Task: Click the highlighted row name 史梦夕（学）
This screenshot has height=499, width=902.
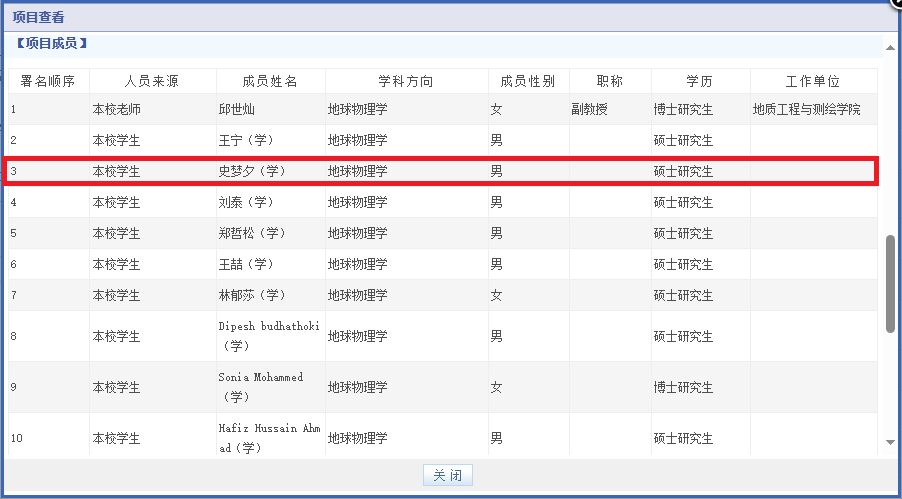Action: [x=252, y=172]
